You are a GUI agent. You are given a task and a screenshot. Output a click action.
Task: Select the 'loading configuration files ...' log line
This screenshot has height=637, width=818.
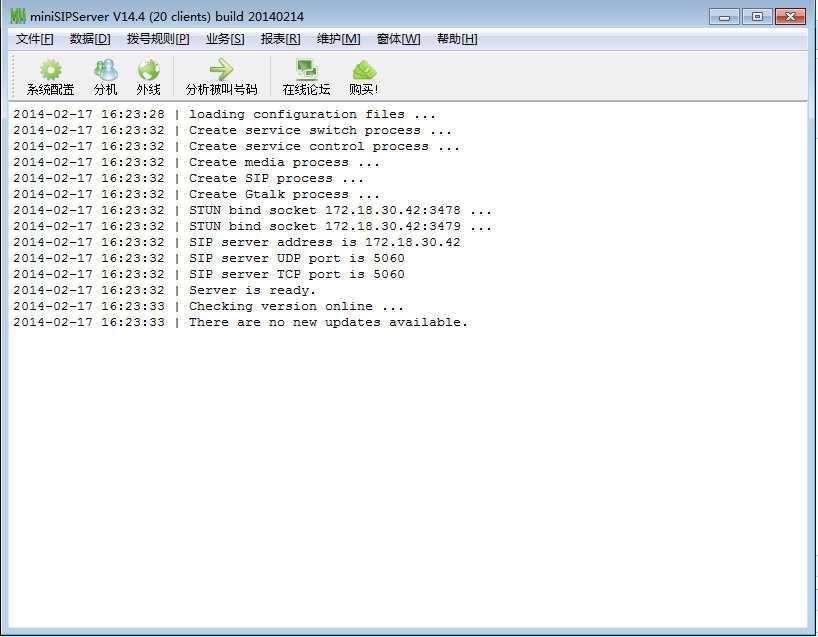[x=224, y=114]
